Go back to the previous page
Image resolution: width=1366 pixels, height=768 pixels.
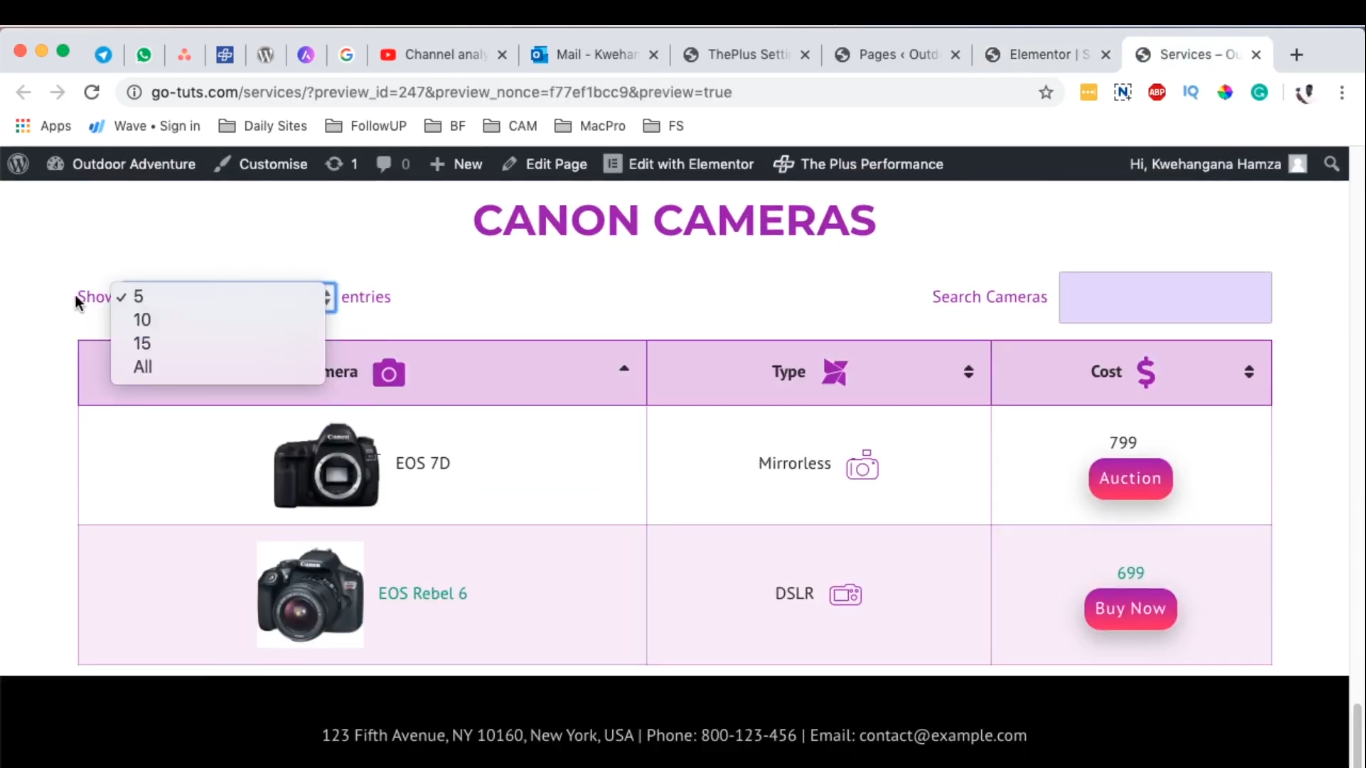23,92
